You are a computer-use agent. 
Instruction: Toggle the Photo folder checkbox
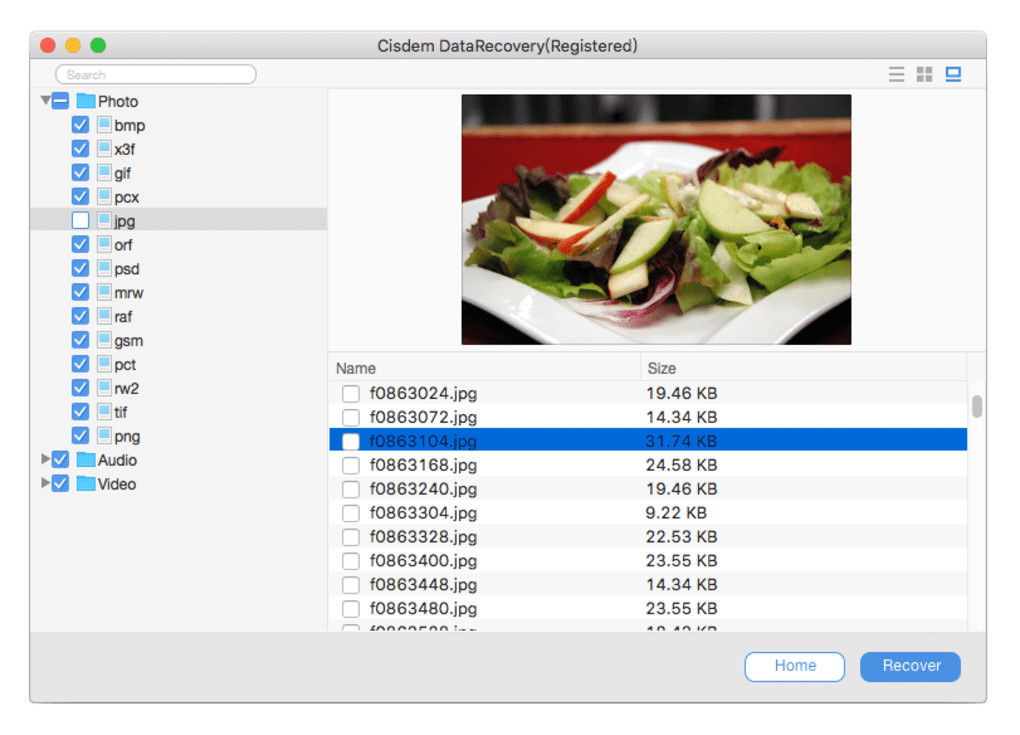point(60,101)
